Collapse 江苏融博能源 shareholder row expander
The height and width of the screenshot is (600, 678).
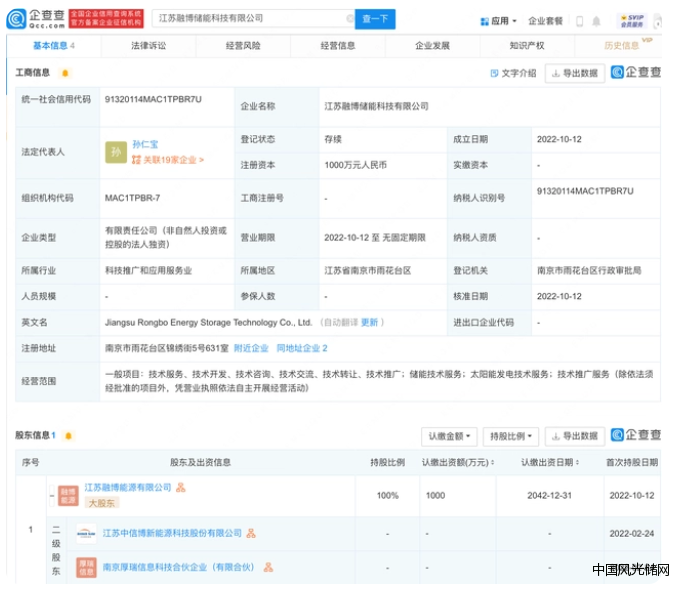click(52, 495)
